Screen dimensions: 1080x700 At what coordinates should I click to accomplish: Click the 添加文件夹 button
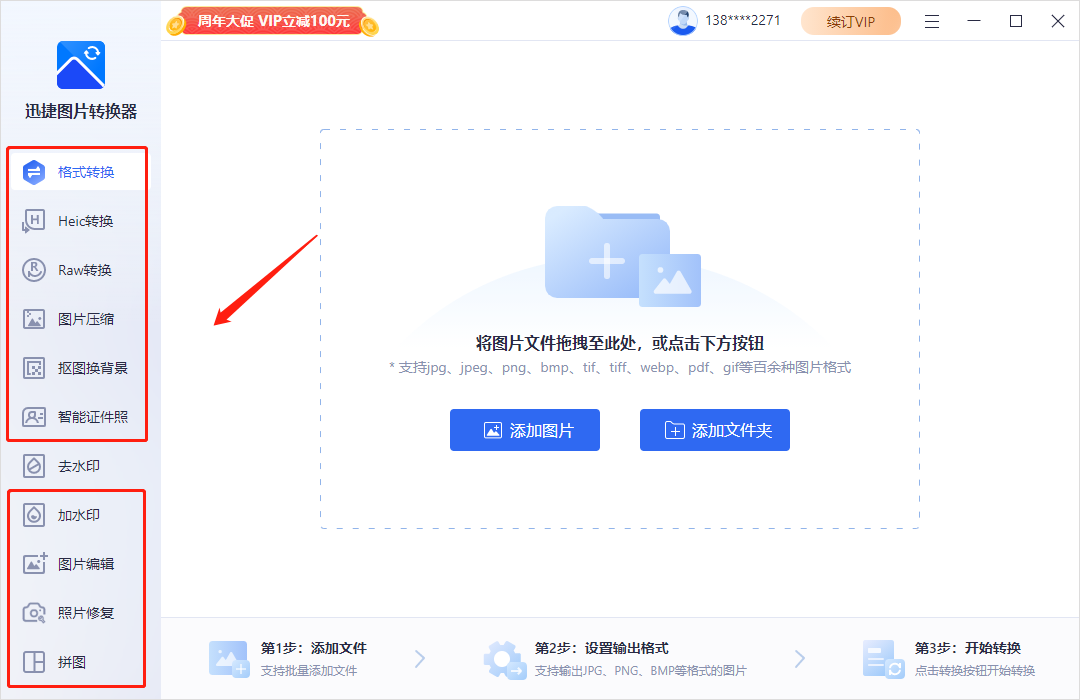pos(715,430)
